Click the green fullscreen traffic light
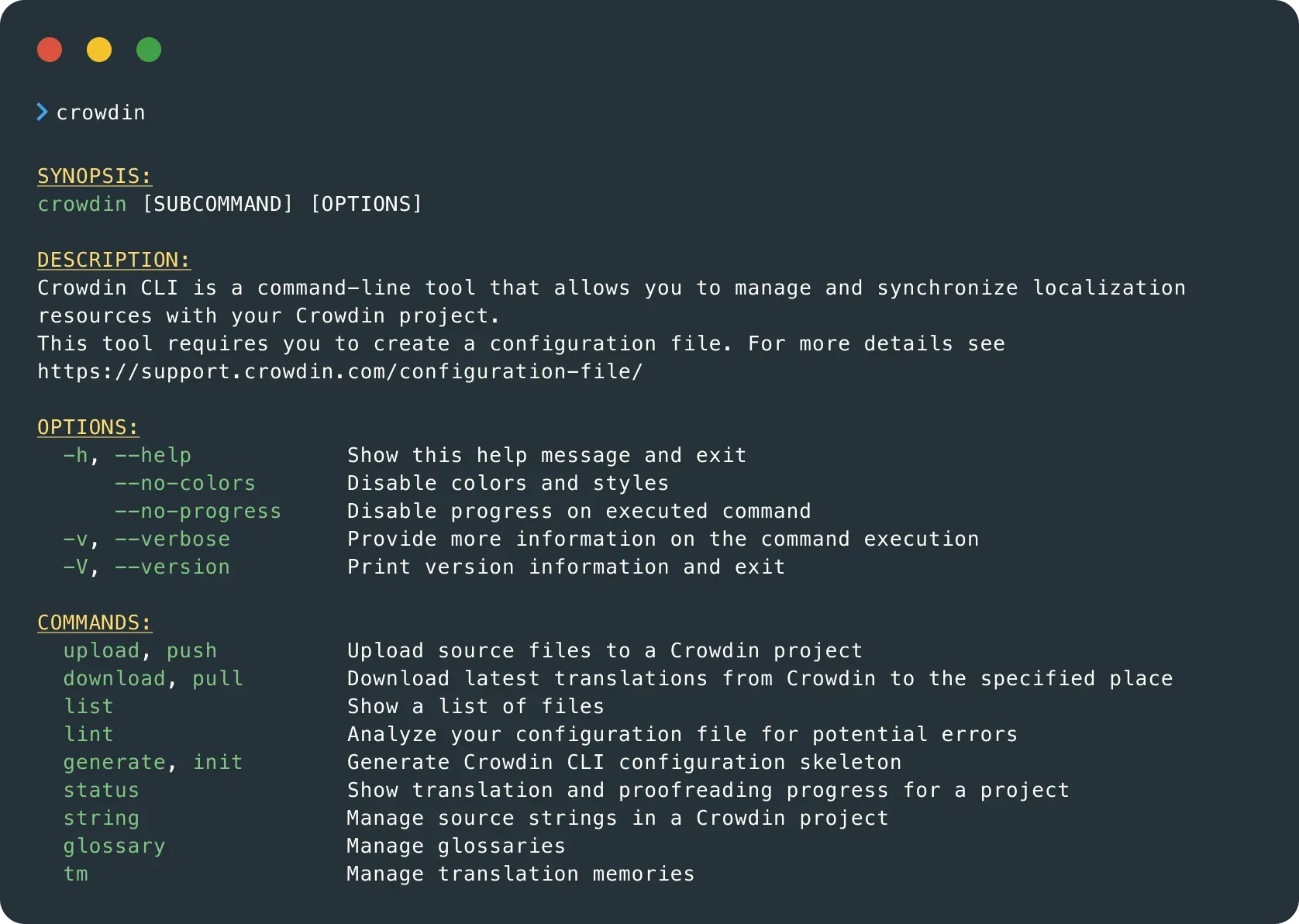The width and height of the screenshot is (1299, 924). (149, 50)
